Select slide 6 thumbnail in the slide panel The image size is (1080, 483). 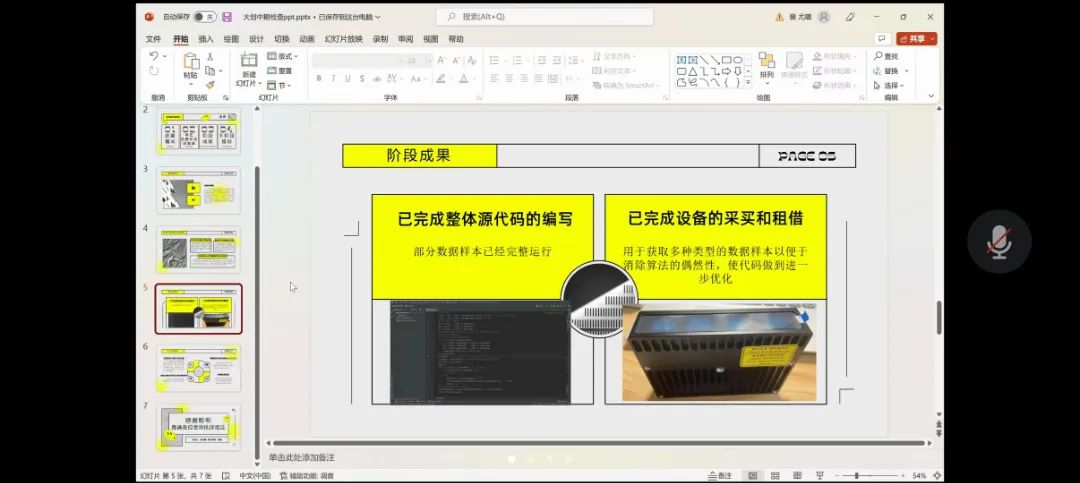point(199,367)
